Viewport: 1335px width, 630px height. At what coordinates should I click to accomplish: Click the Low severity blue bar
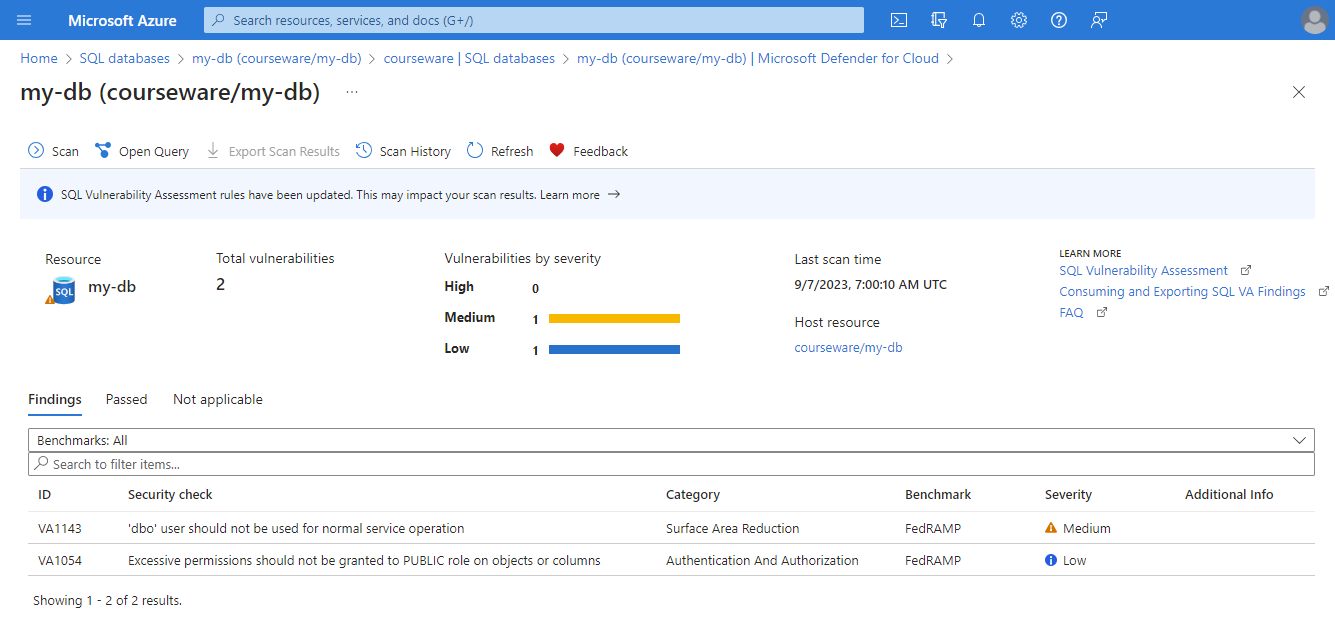click(x=614, y=350)
